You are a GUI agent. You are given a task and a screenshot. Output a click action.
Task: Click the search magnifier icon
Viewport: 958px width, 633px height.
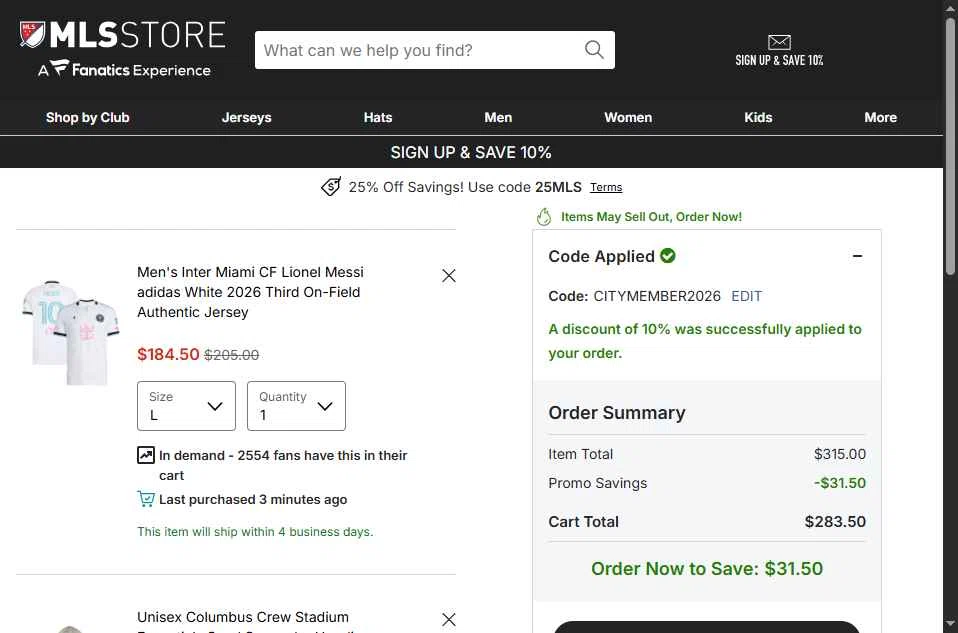(x=594, y=49)
